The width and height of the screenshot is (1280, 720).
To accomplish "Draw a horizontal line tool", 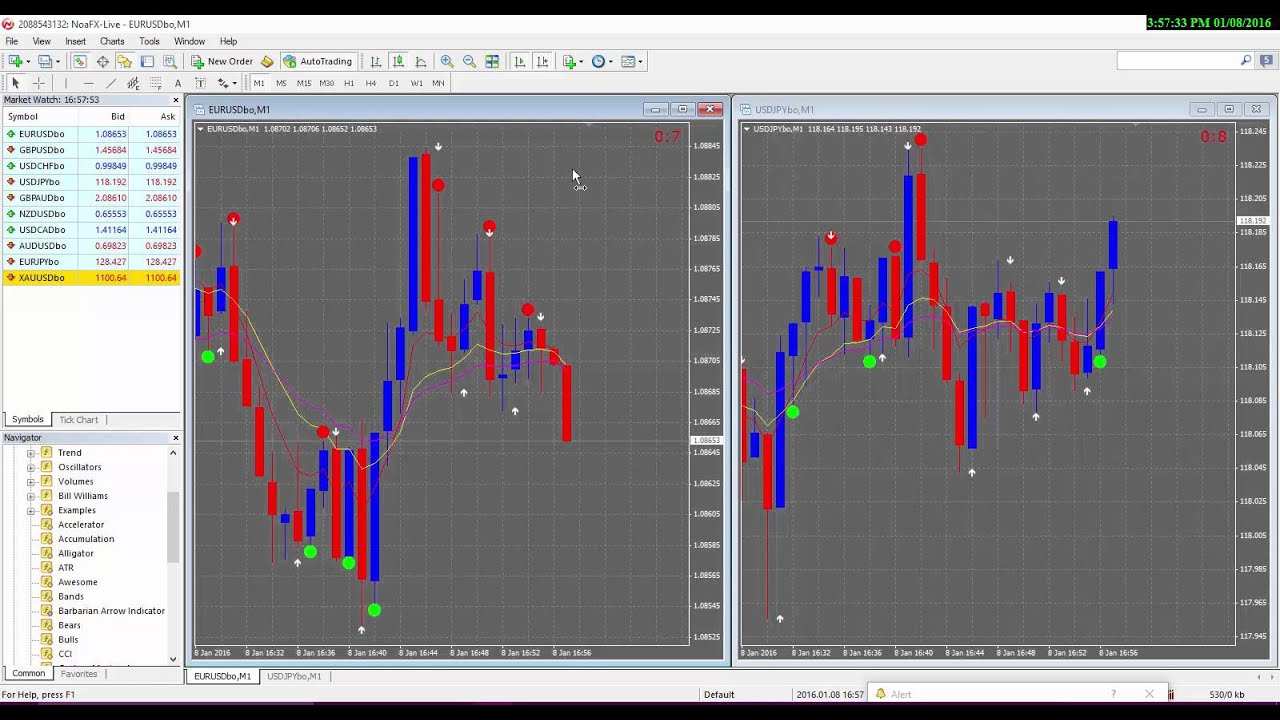I will pyautogui.click(x=88, y=83).
